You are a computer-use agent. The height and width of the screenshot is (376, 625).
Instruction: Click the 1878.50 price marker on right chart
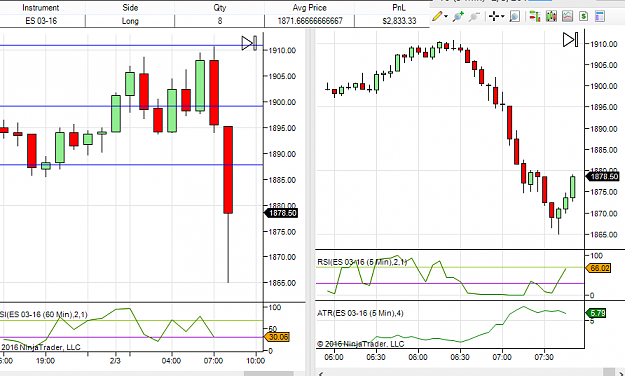603,177
